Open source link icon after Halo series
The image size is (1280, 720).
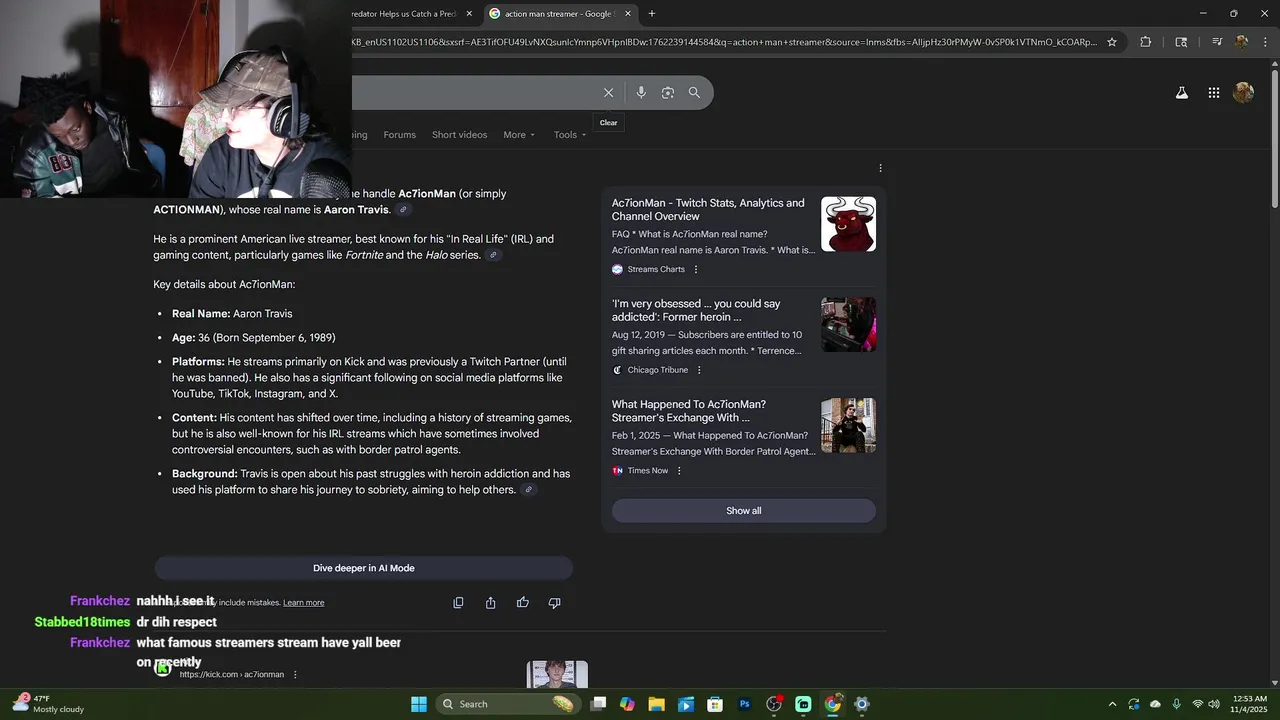tap(493, 255)
